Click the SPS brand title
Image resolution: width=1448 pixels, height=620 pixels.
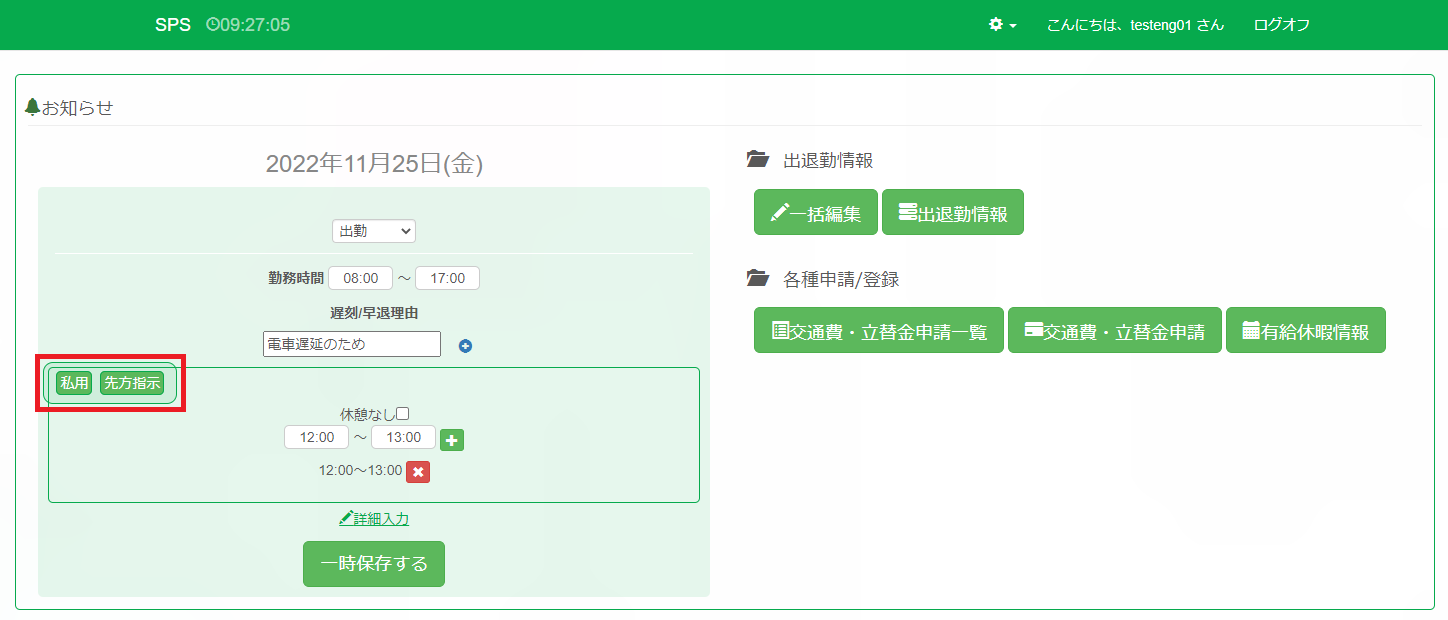tap(173, 25)
